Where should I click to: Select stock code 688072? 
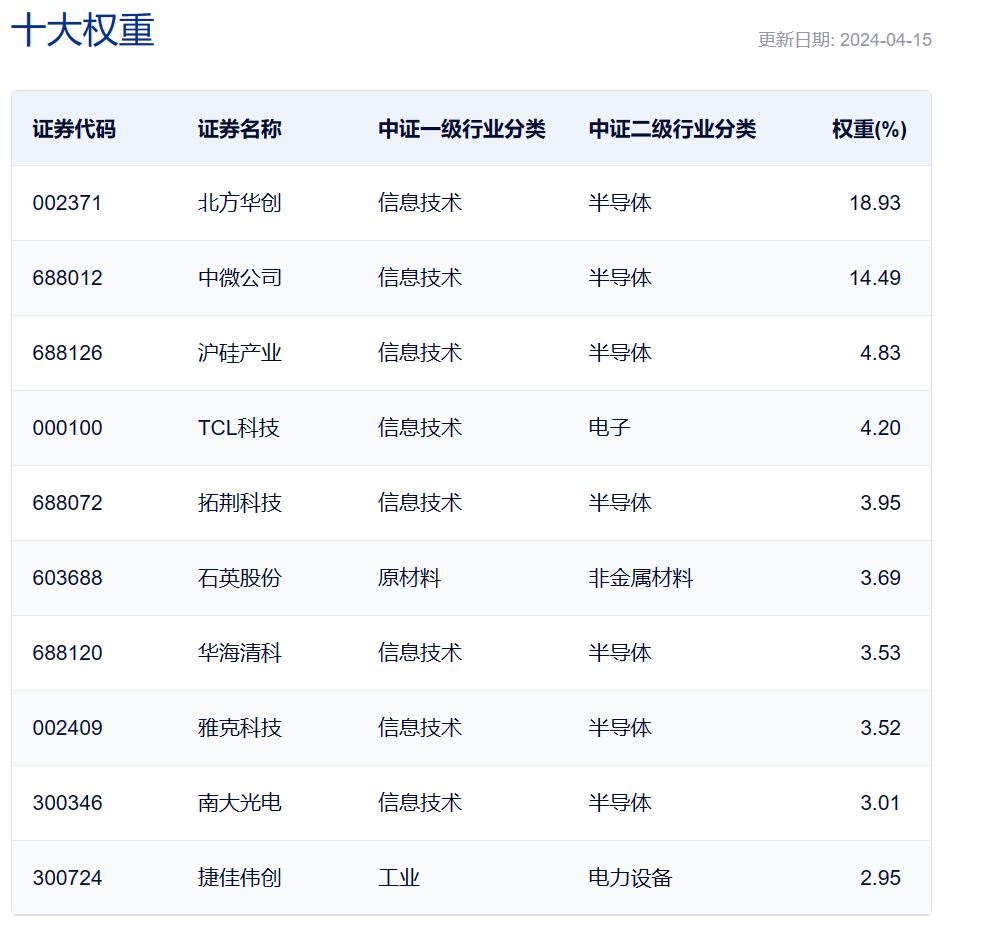[67, 503]
